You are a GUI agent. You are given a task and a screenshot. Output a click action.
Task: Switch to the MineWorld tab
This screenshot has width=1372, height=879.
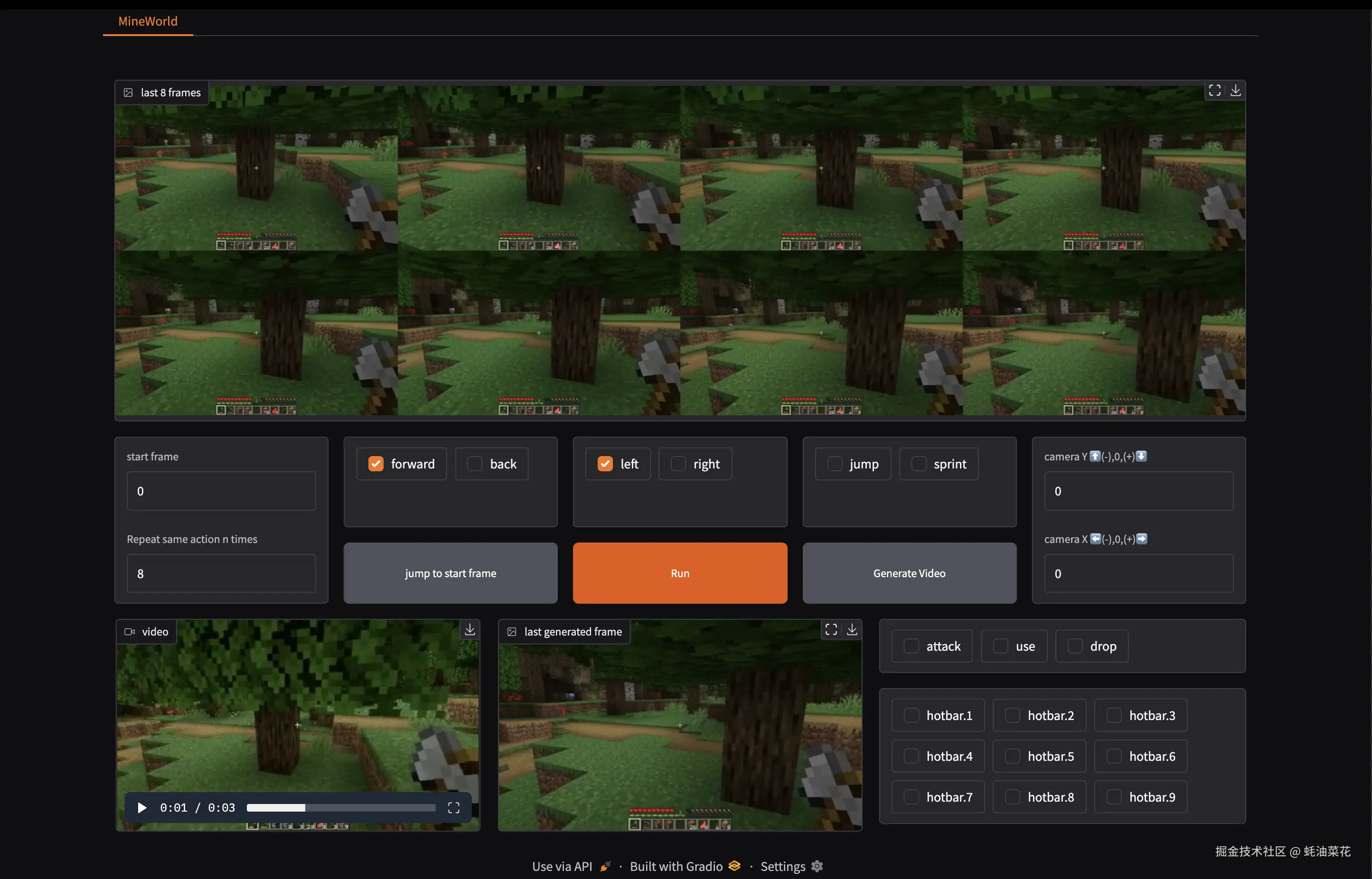click(147, 21)
